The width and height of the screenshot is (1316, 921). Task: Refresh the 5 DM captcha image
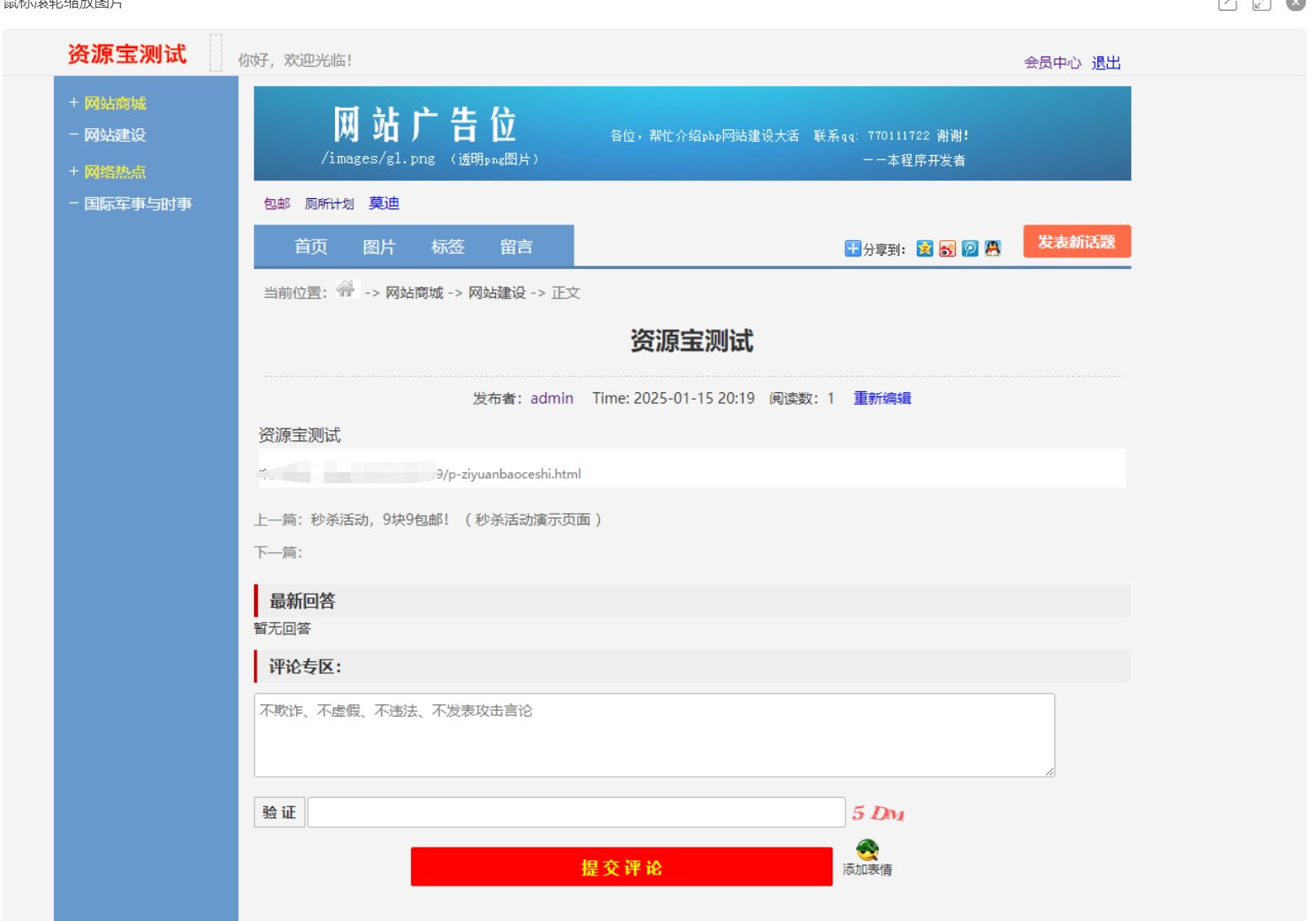point(879,812)
